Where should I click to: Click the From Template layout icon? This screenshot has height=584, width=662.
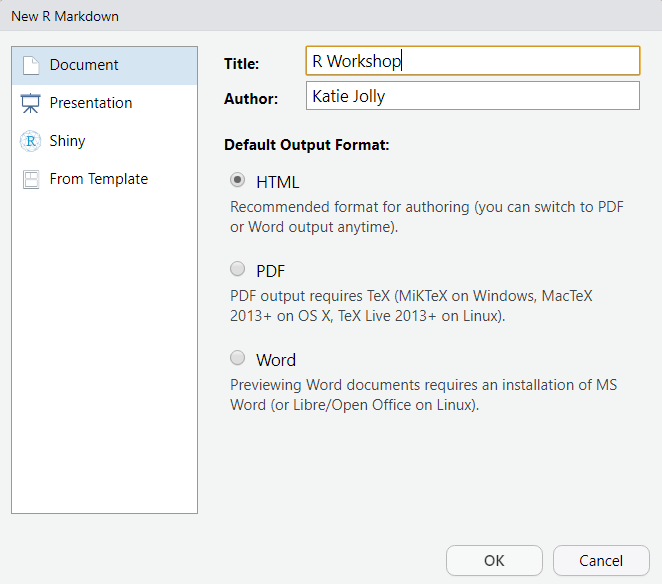31,179
